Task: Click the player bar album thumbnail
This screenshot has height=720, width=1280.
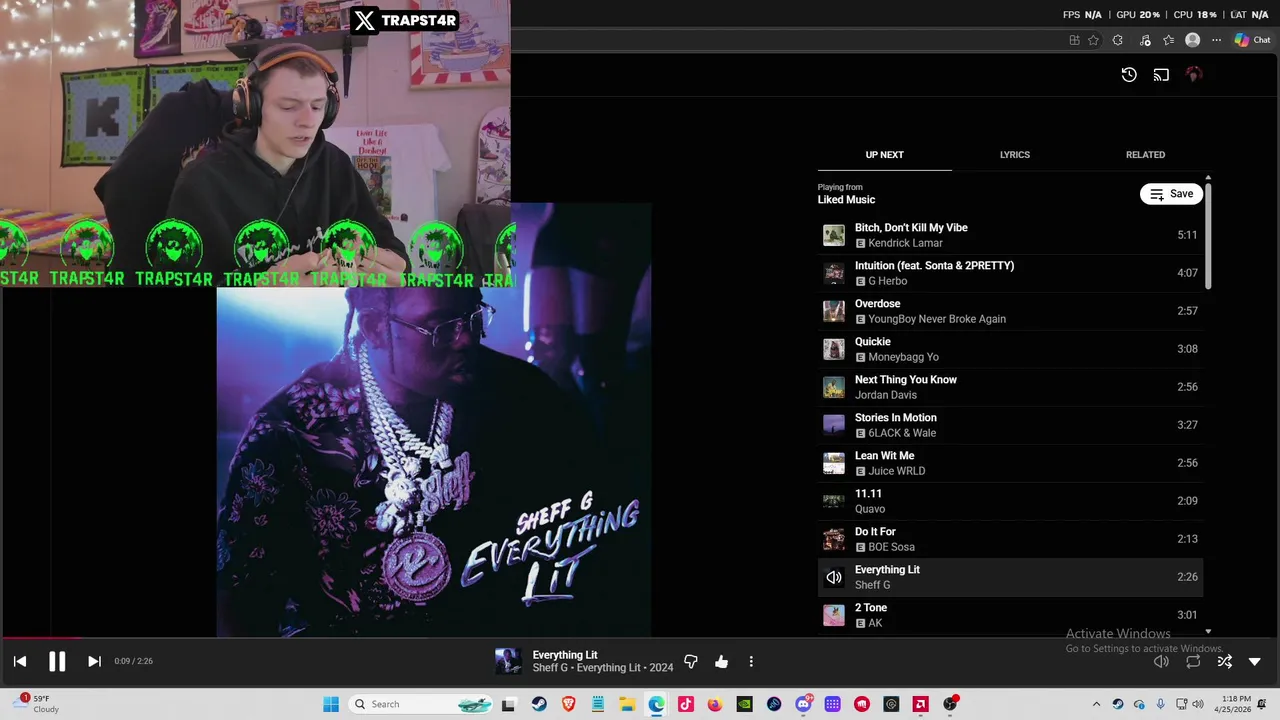Action: click(x=508, y=661)
